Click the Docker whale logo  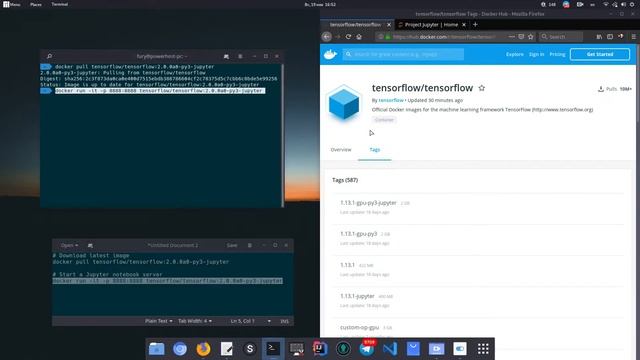(x=330, y=54)
